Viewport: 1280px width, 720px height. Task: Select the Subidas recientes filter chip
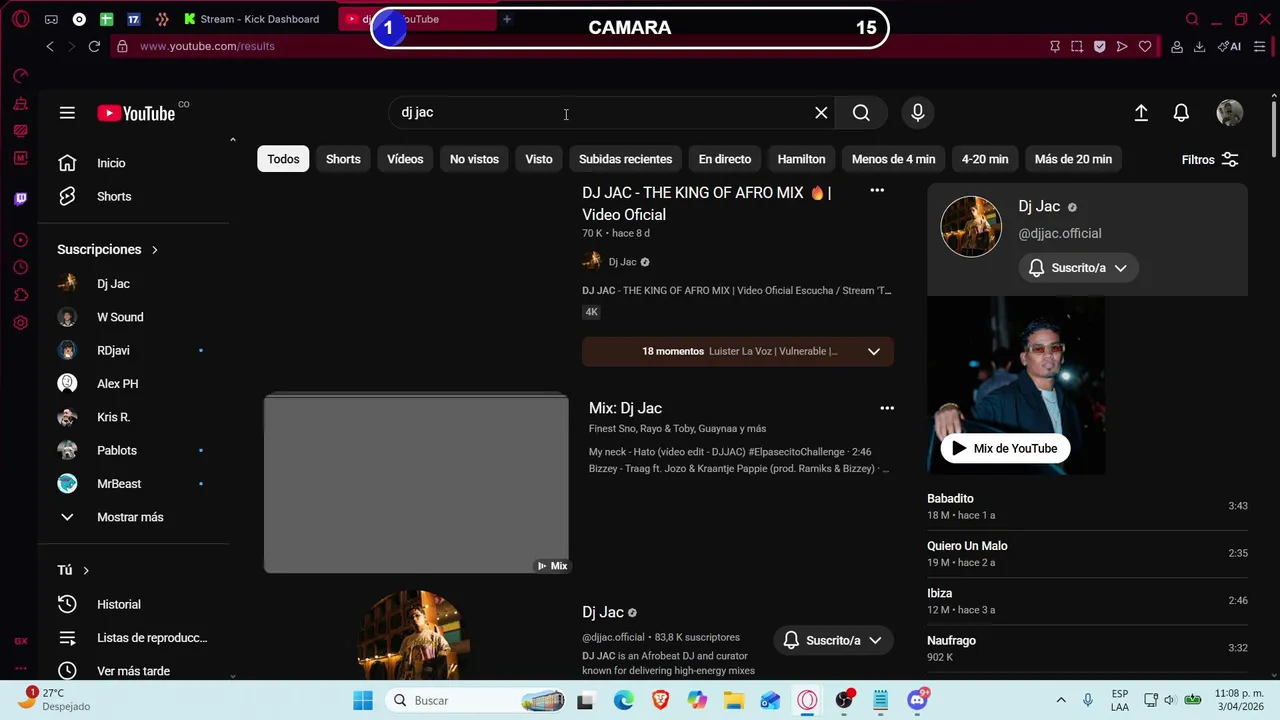coord(625,159)
